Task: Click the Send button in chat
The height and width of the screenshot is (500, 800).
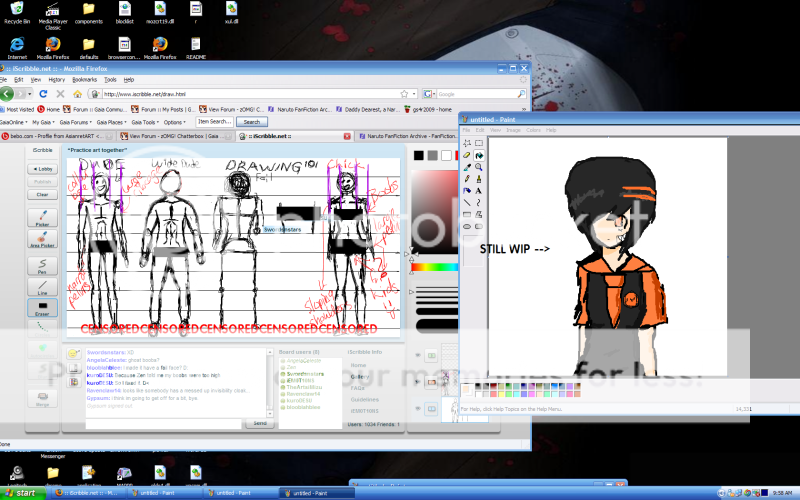Action: (x=258, y=423)
